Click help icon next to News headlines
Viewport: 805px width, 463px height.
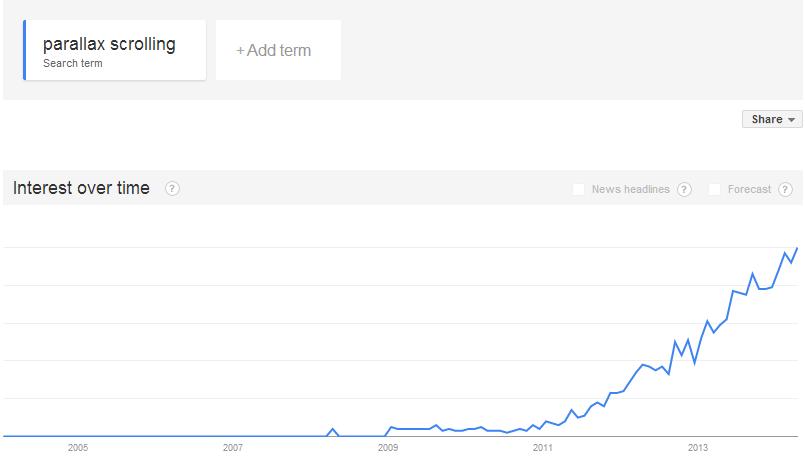pyautogui.click(x=684, y=189)
